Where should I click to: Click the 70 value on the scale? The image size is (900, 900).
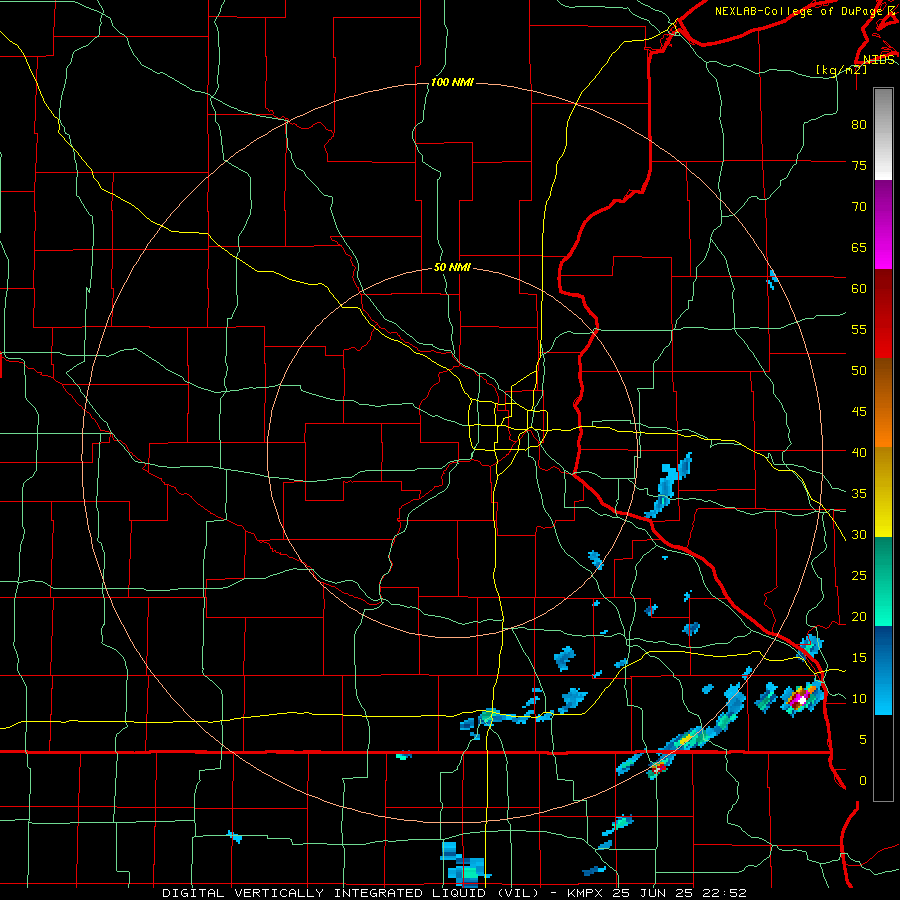(859, 207)
